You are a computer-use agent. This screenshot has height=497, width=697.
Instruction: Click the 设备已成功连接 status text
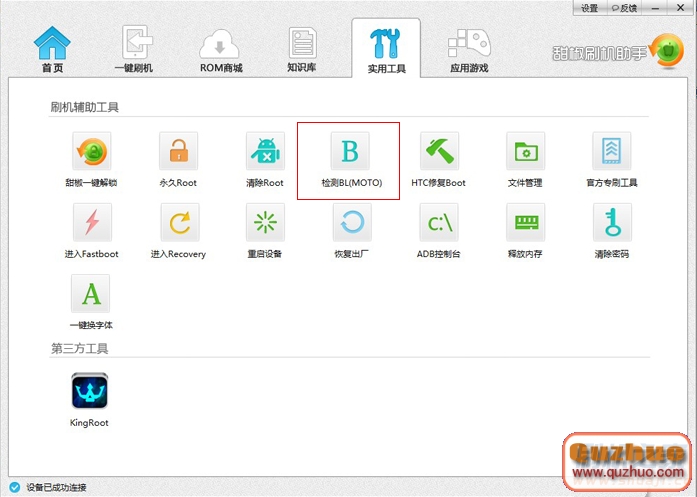click(x=56, y=488)
